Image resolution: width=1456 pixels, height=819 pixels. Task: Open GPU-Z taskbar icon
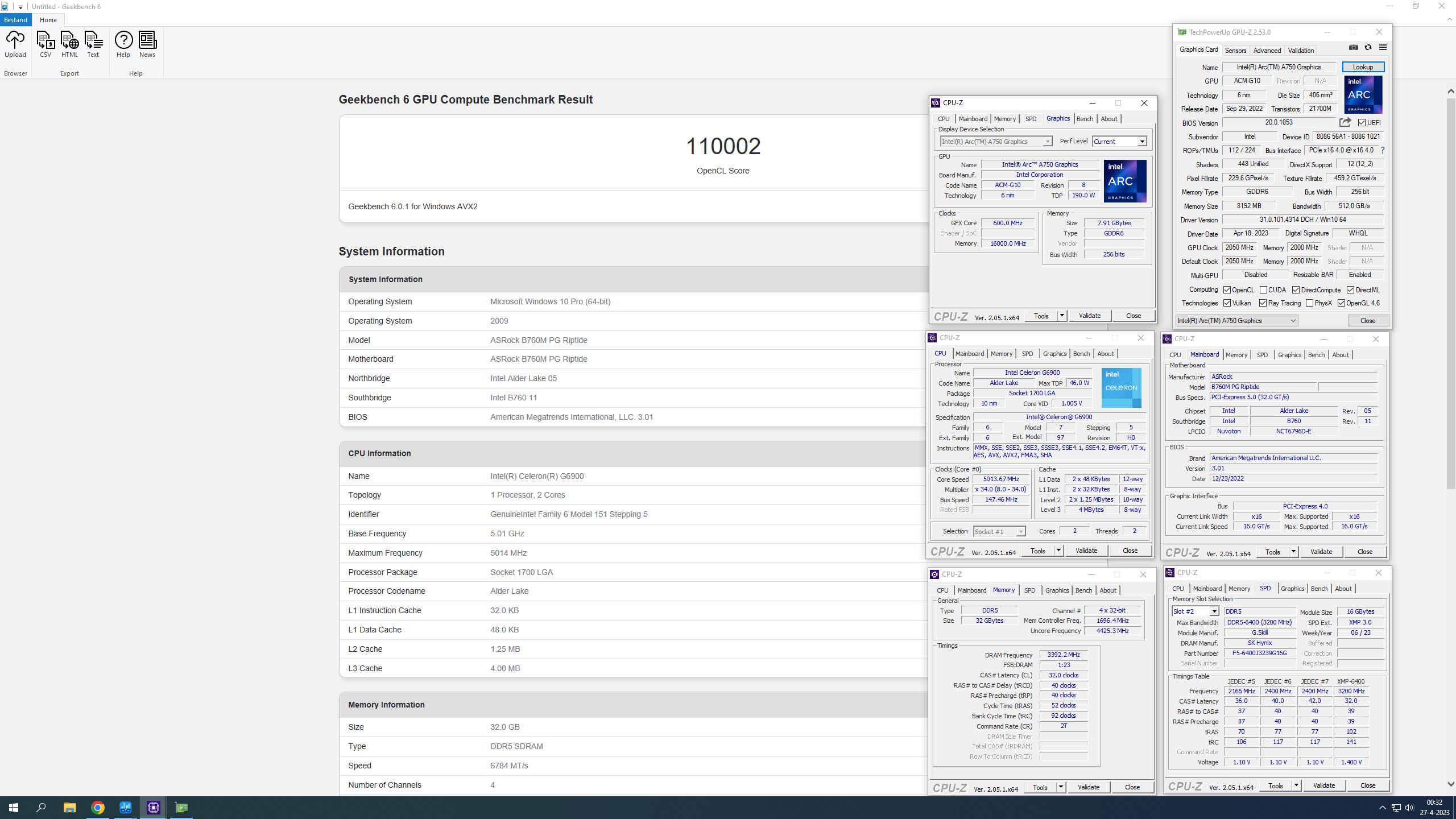click(181, 808)
